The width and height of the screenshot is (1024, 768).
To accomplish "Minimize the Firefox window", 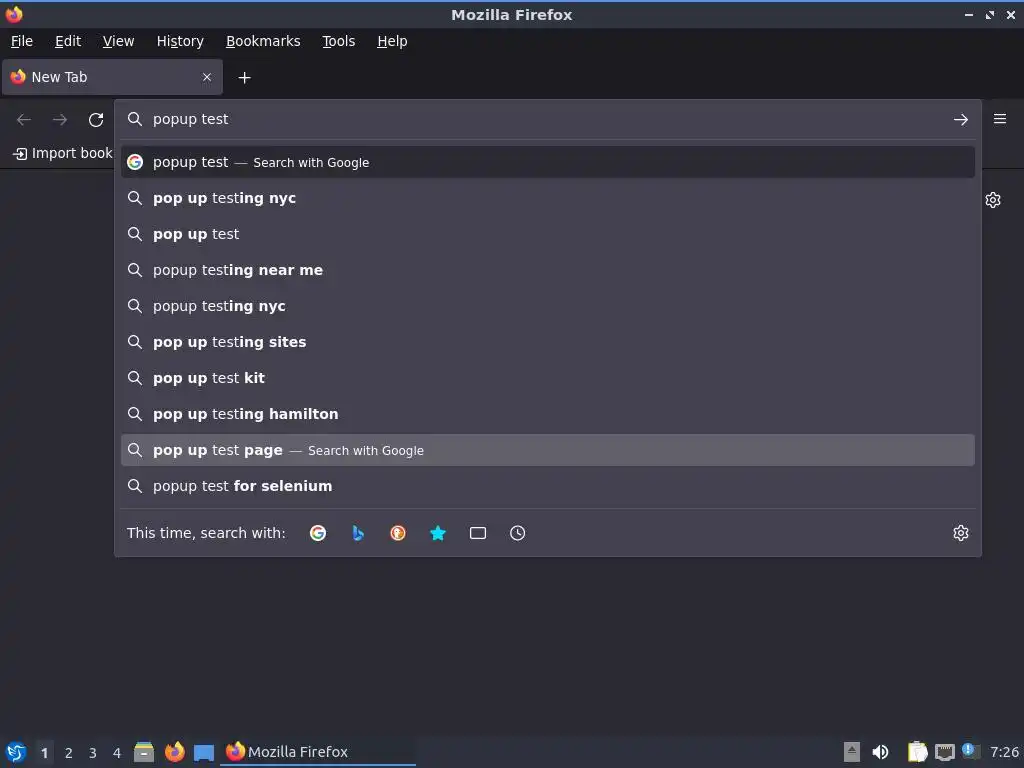I will pyautogui.click(x=968, y=14).
